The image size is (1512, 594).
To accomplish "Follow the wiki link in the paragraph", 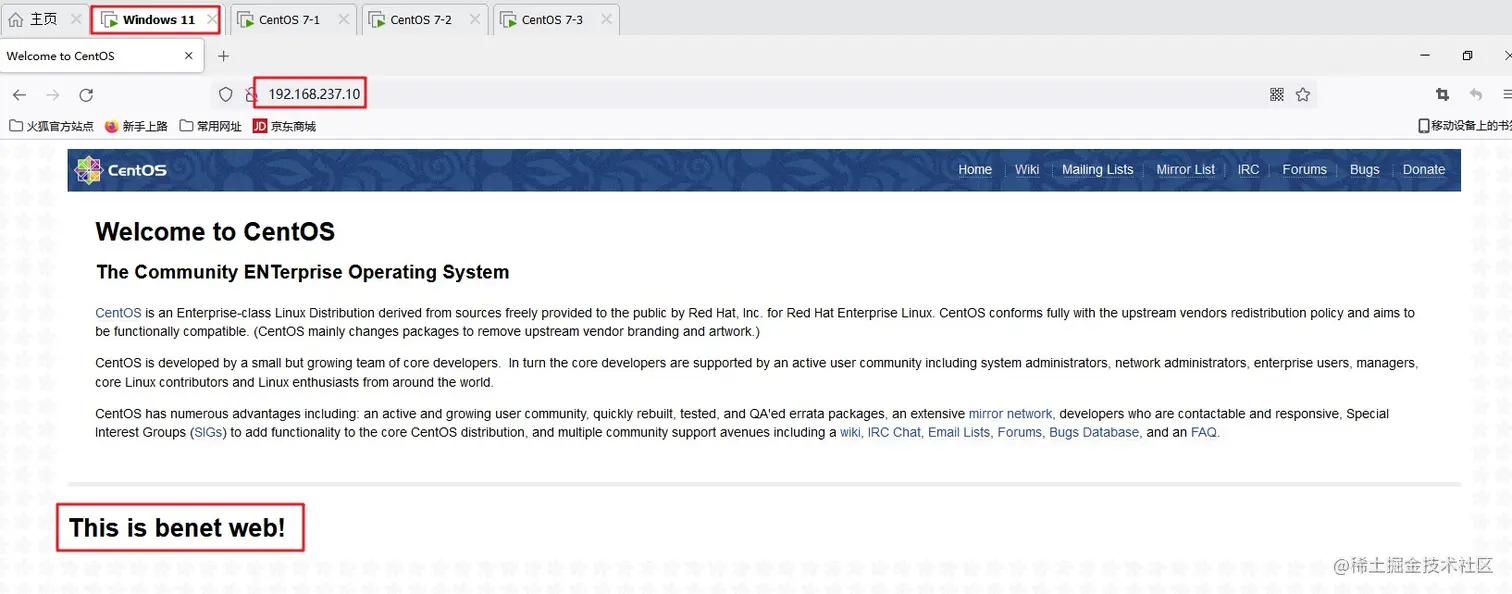I will (x=850, y=433).
